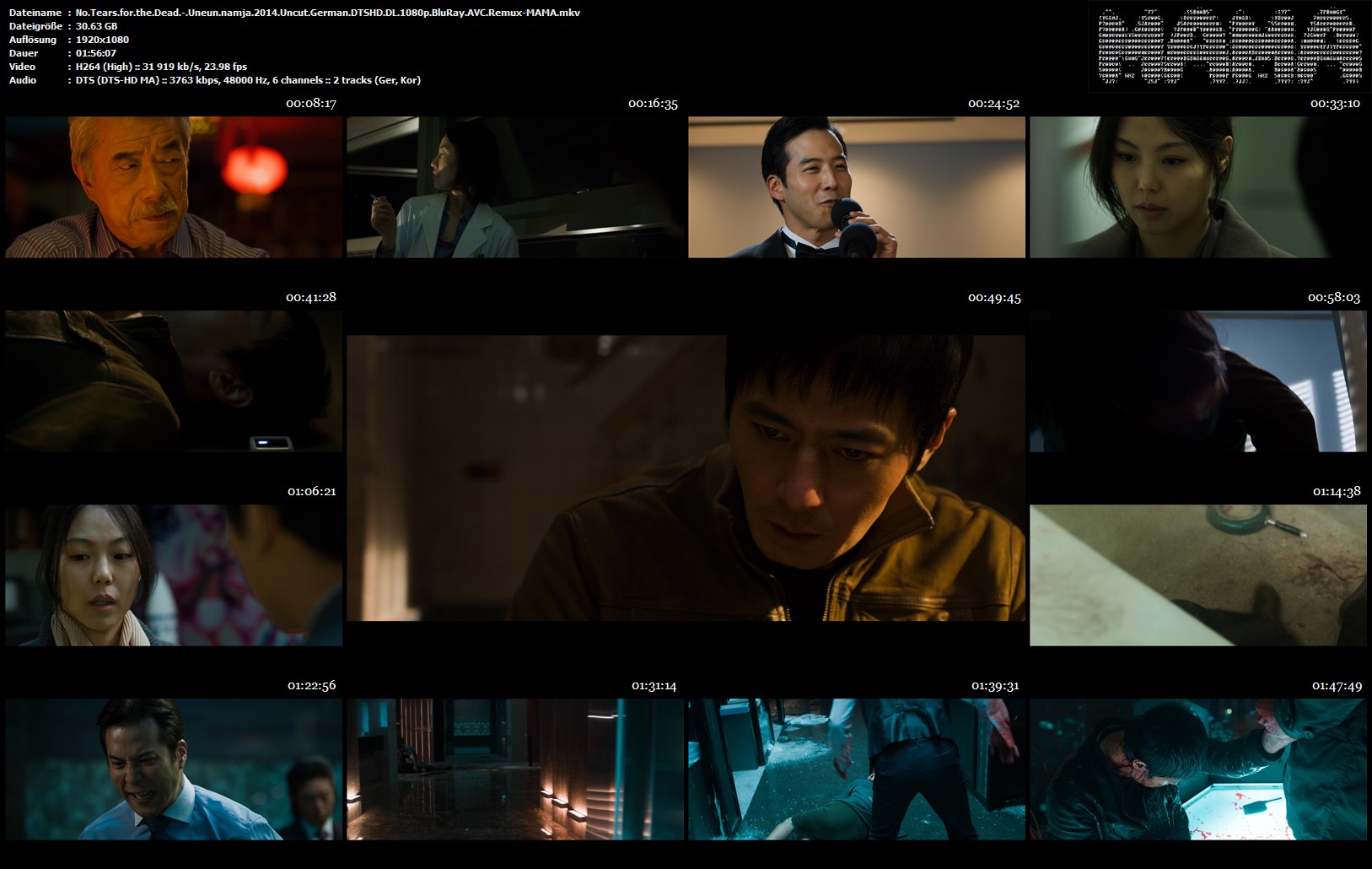This screenshot has height=869, width=1372.
Task: Select the "1920x1080" resolution value
Action: [x=102, y=40]
